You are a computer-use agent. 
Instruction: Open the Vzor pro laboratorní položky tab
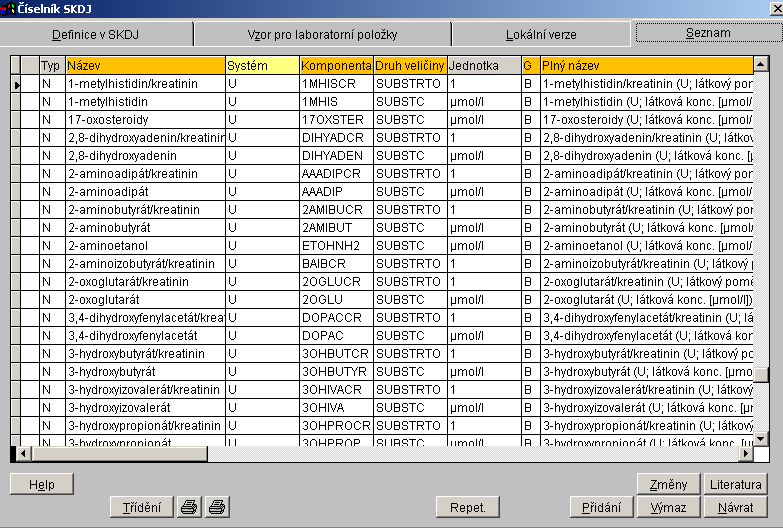(322, 35)
